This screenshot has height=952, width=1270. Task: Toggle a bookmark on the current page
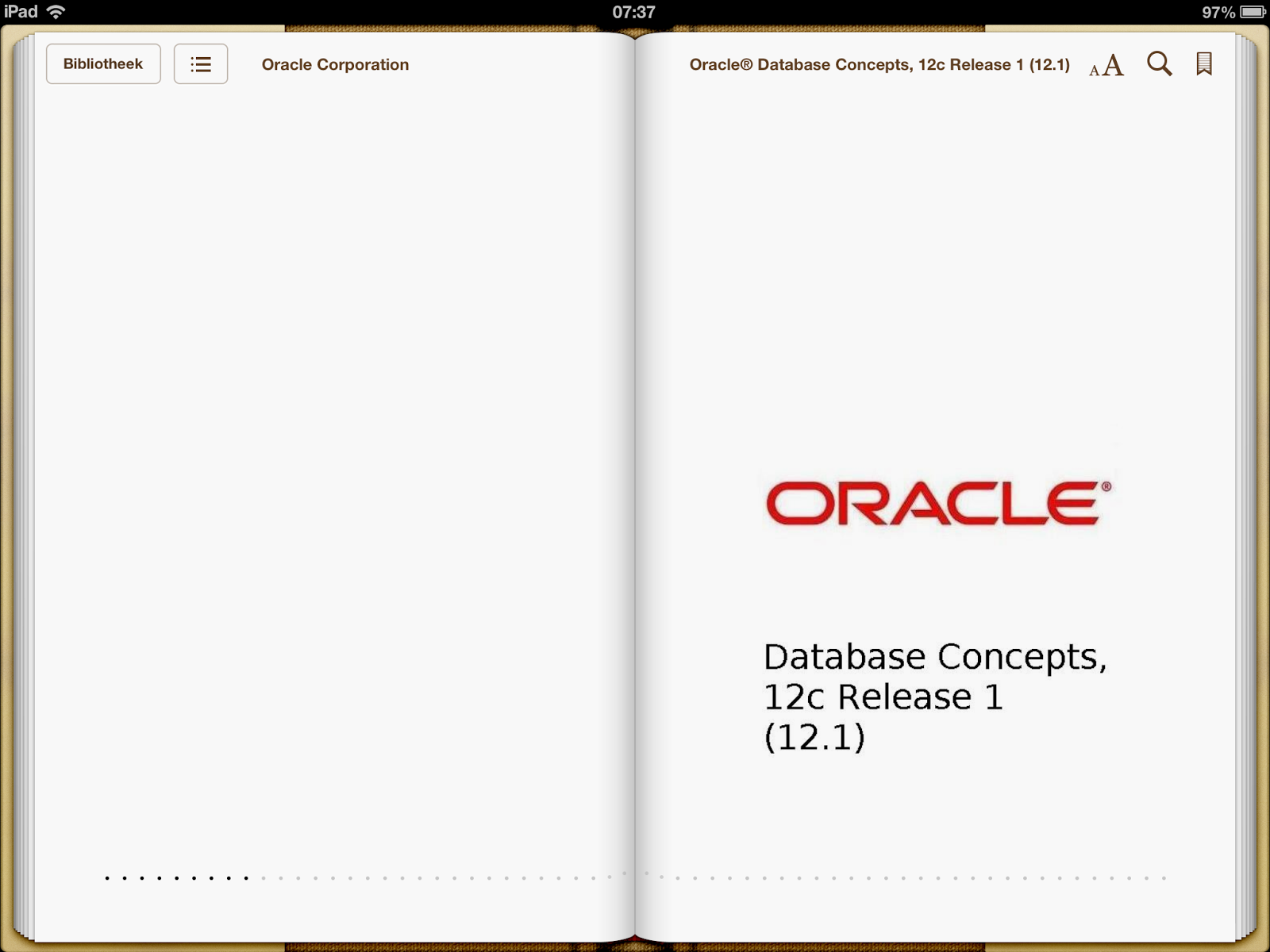point(1203,63)
